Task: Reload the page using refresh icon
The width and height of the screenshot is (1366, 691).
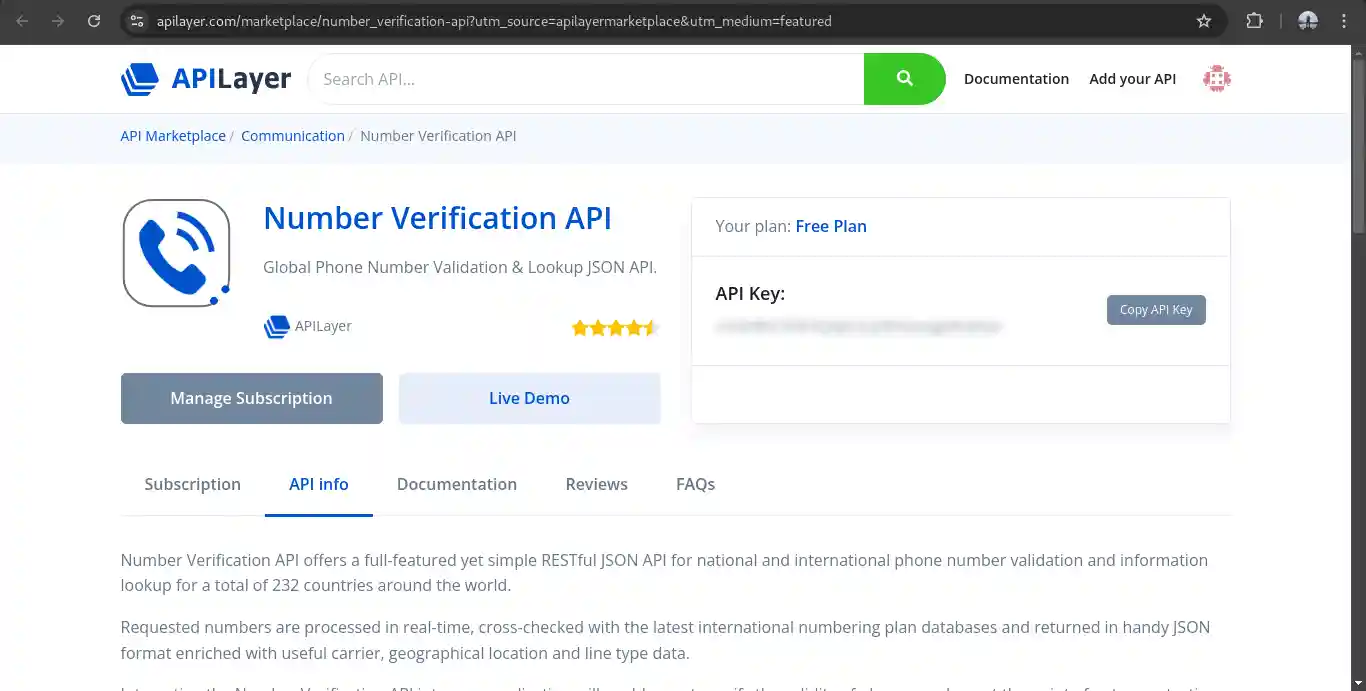Action: tap(94, 21)
